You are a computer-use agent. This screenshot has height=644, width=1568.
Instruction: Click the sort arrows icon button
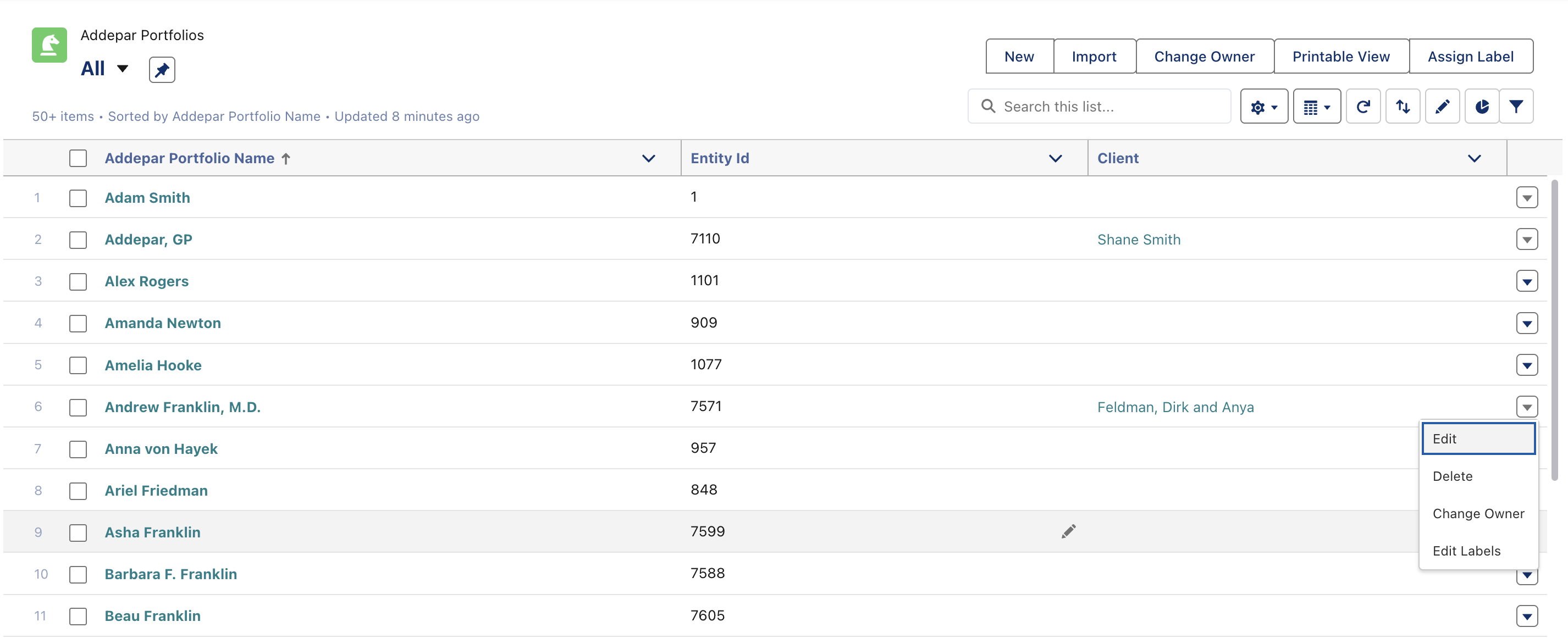1403,107
